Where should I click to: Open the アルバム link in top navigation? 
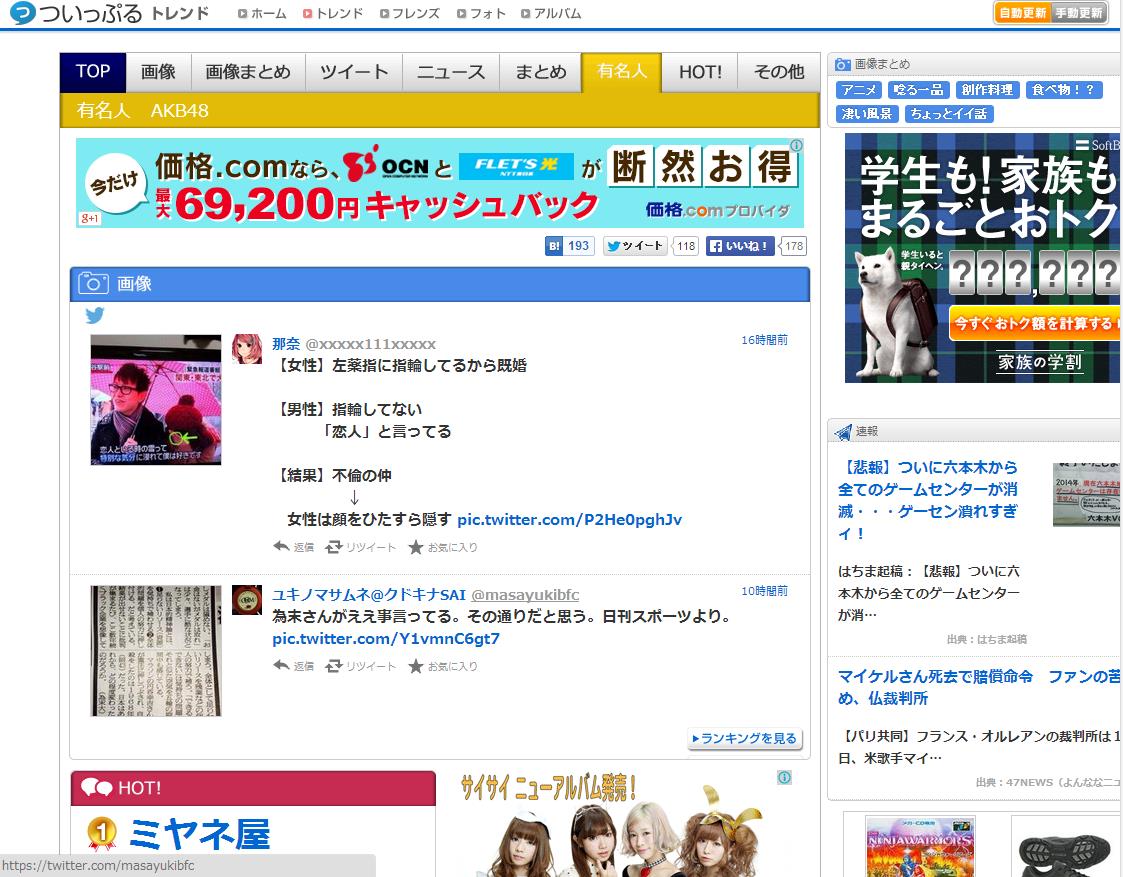(x=551, y=13)
